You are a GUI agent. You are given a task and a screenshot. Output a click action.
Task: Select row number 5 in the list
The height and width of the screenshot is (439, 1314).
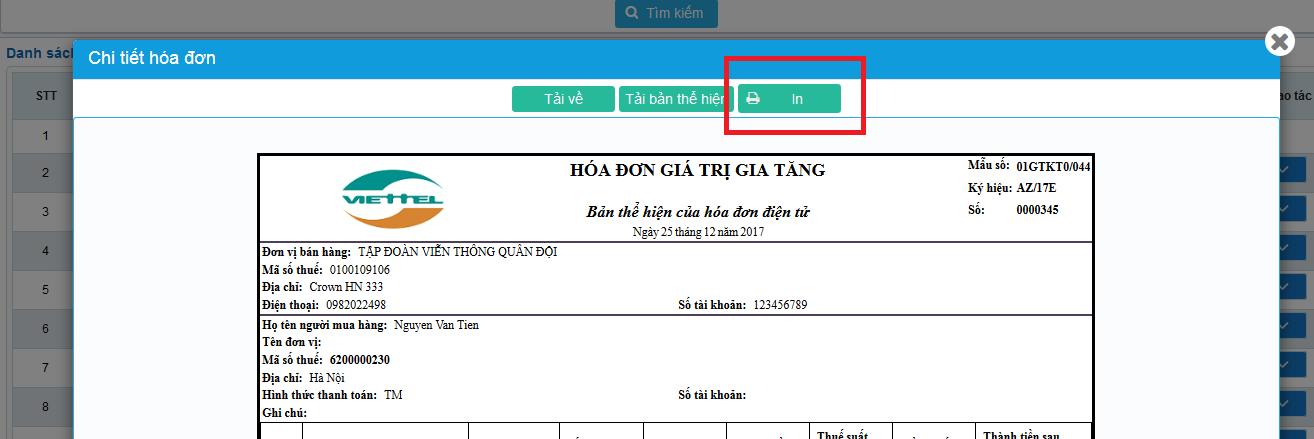coord(46,289)
